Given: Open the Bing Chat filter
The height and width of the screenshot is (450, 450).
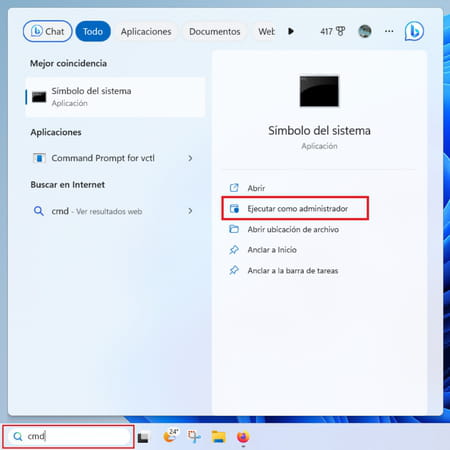Looking at the screenshot, I should pyautogui.click(x=47, y=31).
